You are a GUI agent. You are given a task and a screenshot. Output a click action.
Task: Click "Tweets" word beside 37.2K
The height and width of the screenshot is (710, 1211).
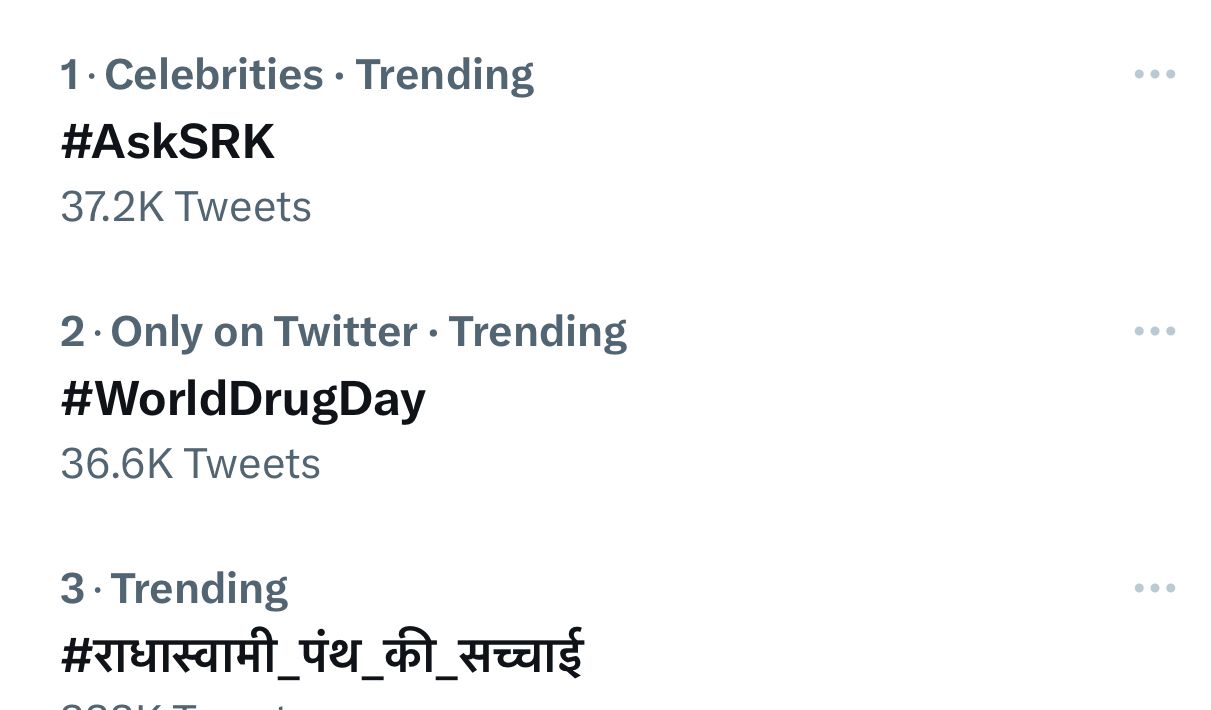[243, 207]
